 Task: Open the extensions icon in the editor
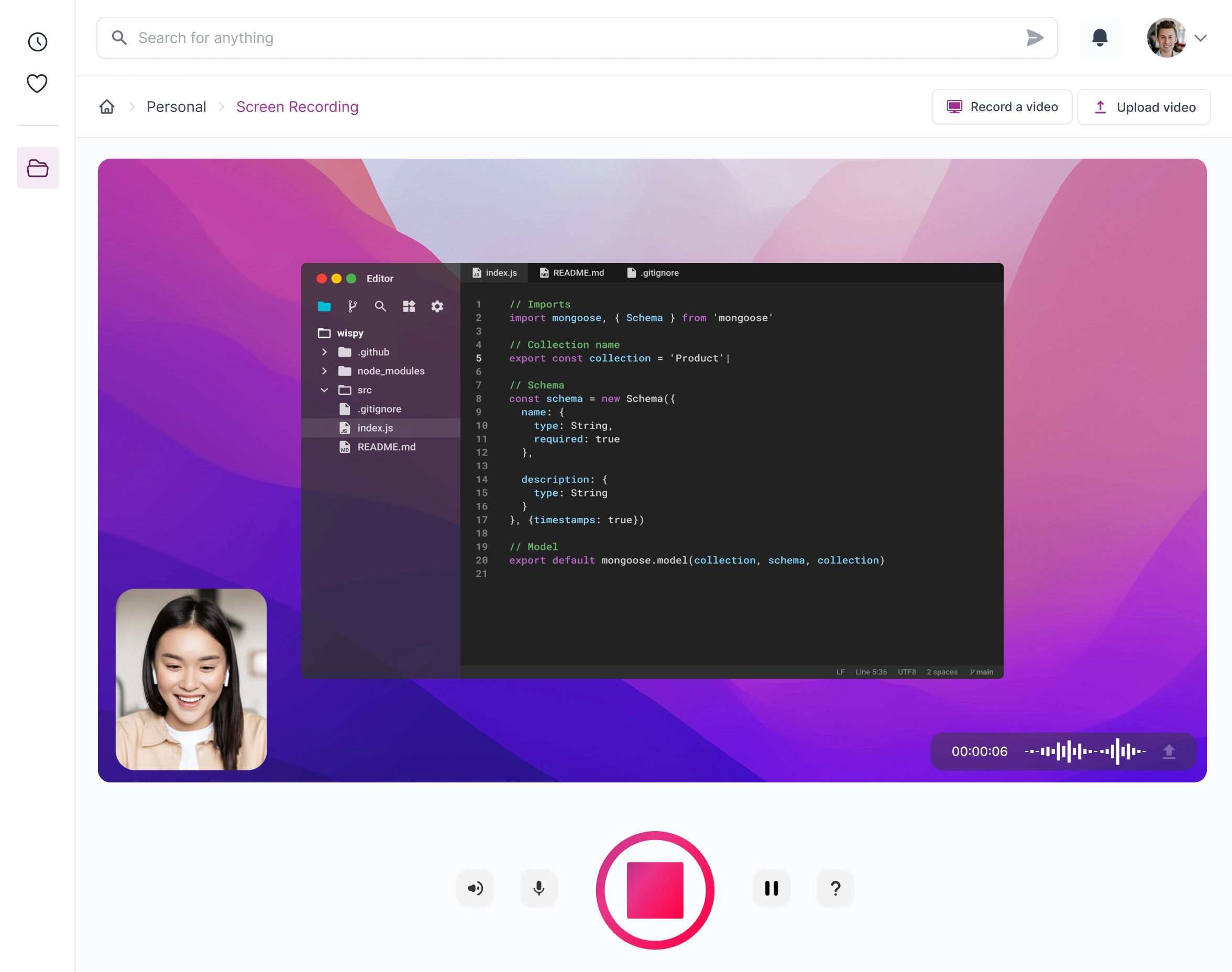(409, 306)
